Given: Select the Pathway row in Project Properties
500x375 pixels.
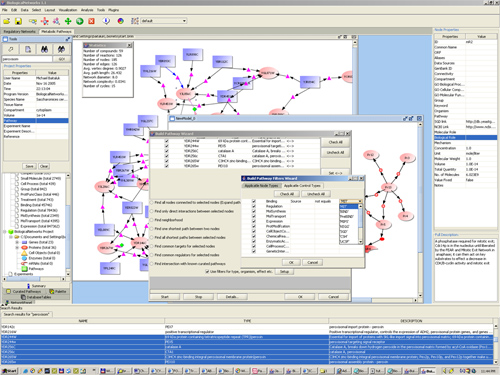Looking at the screenshot, I should tap(36, 121).
